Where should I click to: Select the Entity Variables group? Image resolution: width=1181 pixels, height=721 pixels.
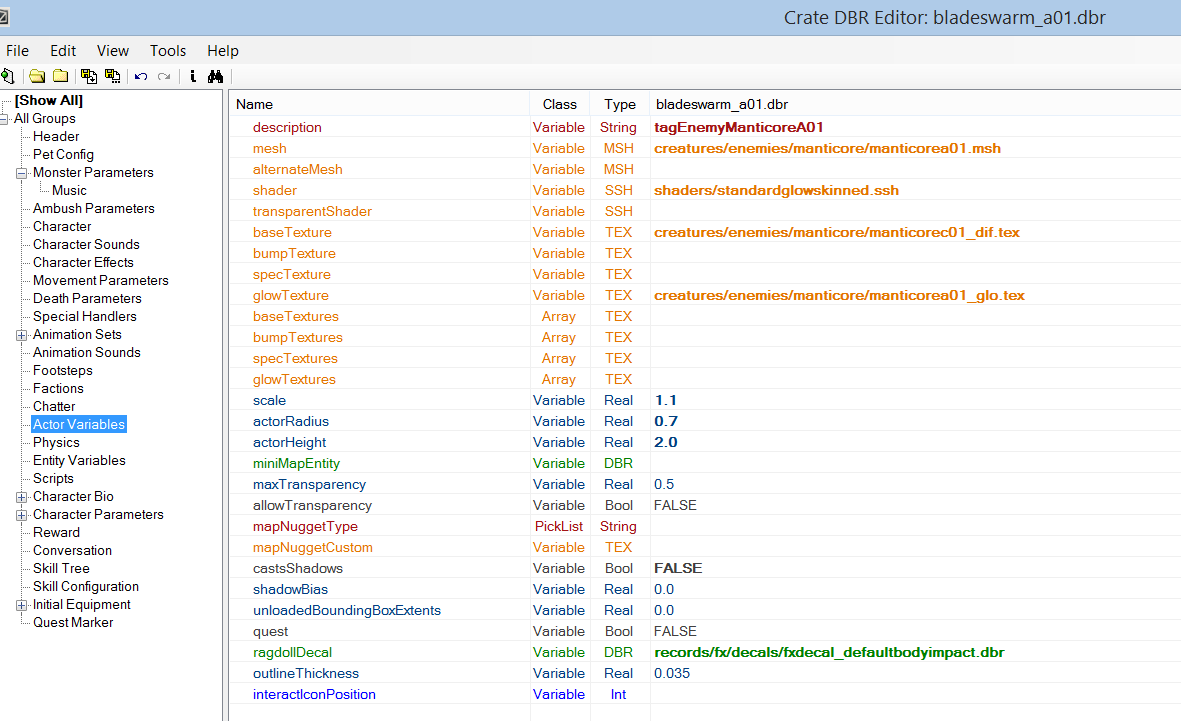pyautogui.click(x=79, y=461)
